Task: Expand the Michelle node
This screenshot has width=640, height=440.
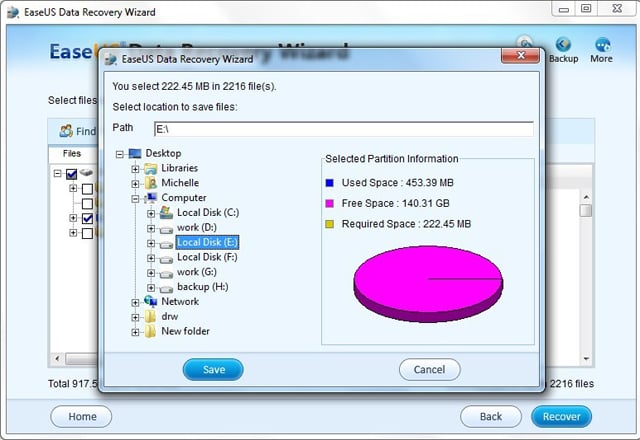Action: point(135,184)
